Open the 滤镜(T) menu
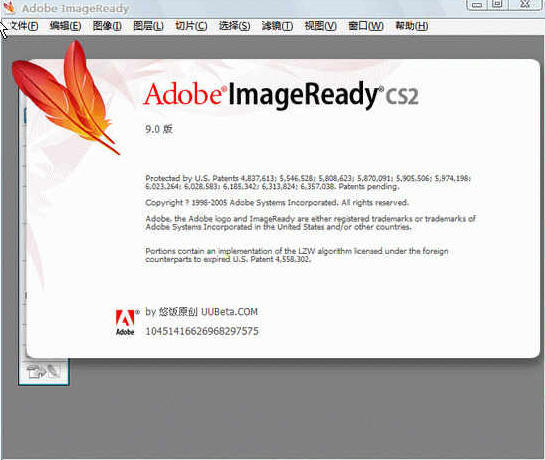545x460 pixels. click(277, 26)
